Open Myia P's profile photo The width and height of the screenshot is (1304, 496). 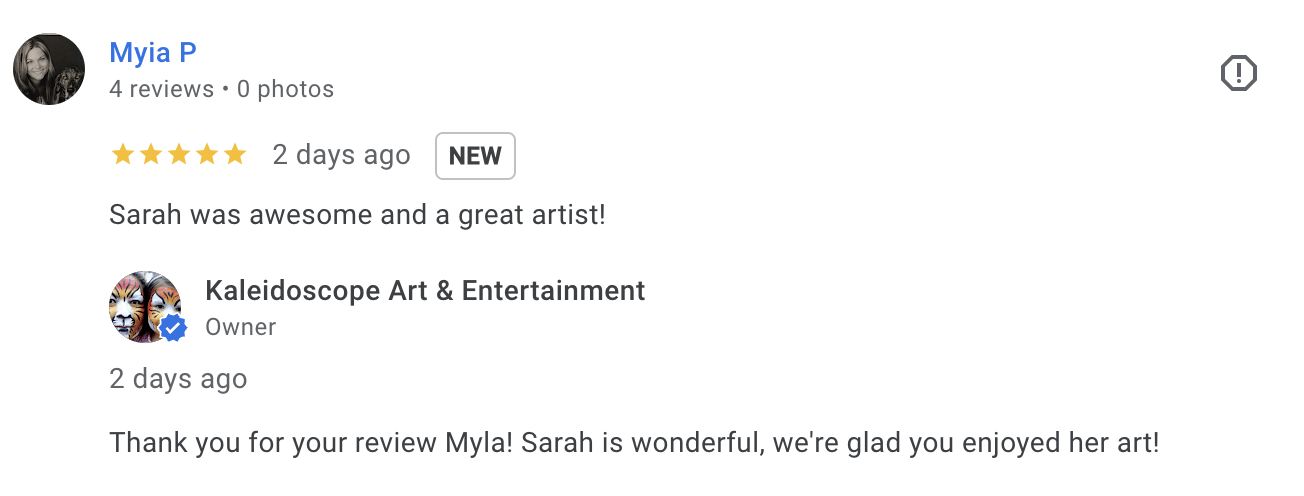pyautogui.click(x=49, y=69)
